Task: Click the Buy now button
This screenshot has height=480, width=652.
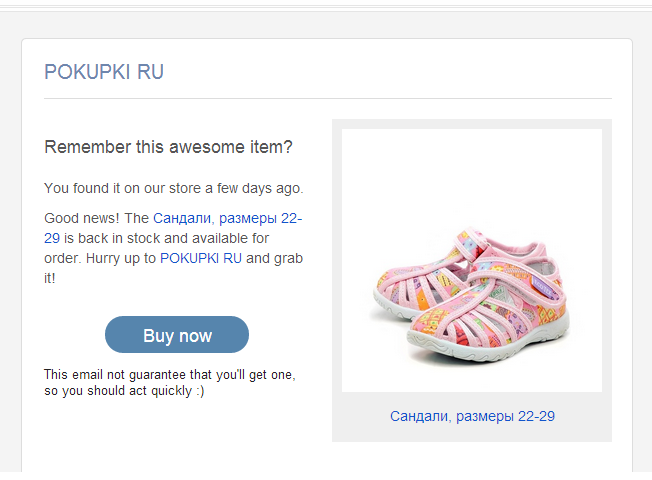Action: tap(177, 334)
